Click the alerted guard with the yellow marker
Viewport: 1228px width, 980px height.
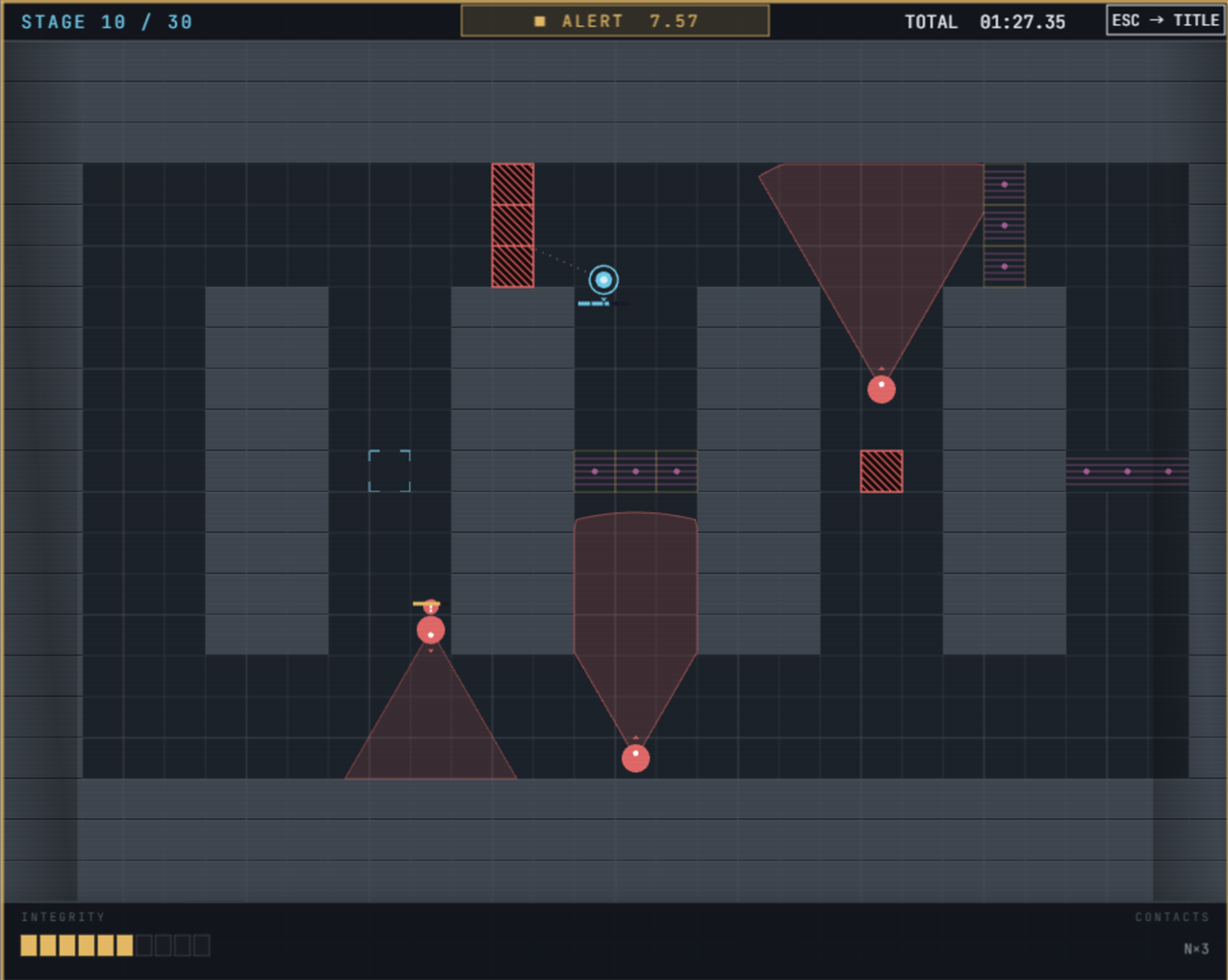pyautogui.click(x=430, y=630)
